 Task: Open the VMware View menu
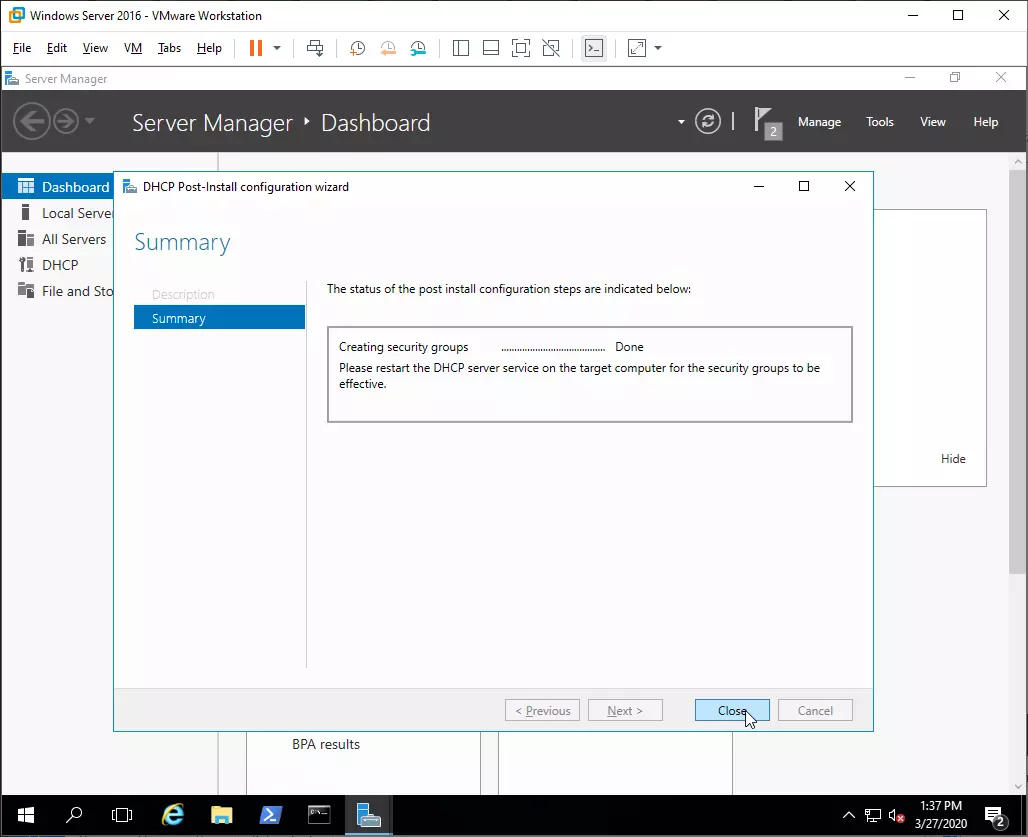click(95, 48)
